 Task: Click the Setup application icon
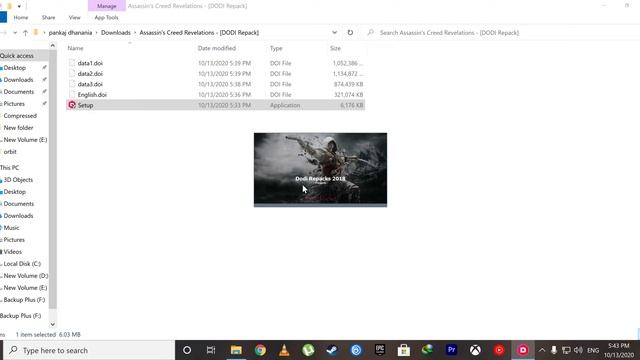tap(72, 105)
